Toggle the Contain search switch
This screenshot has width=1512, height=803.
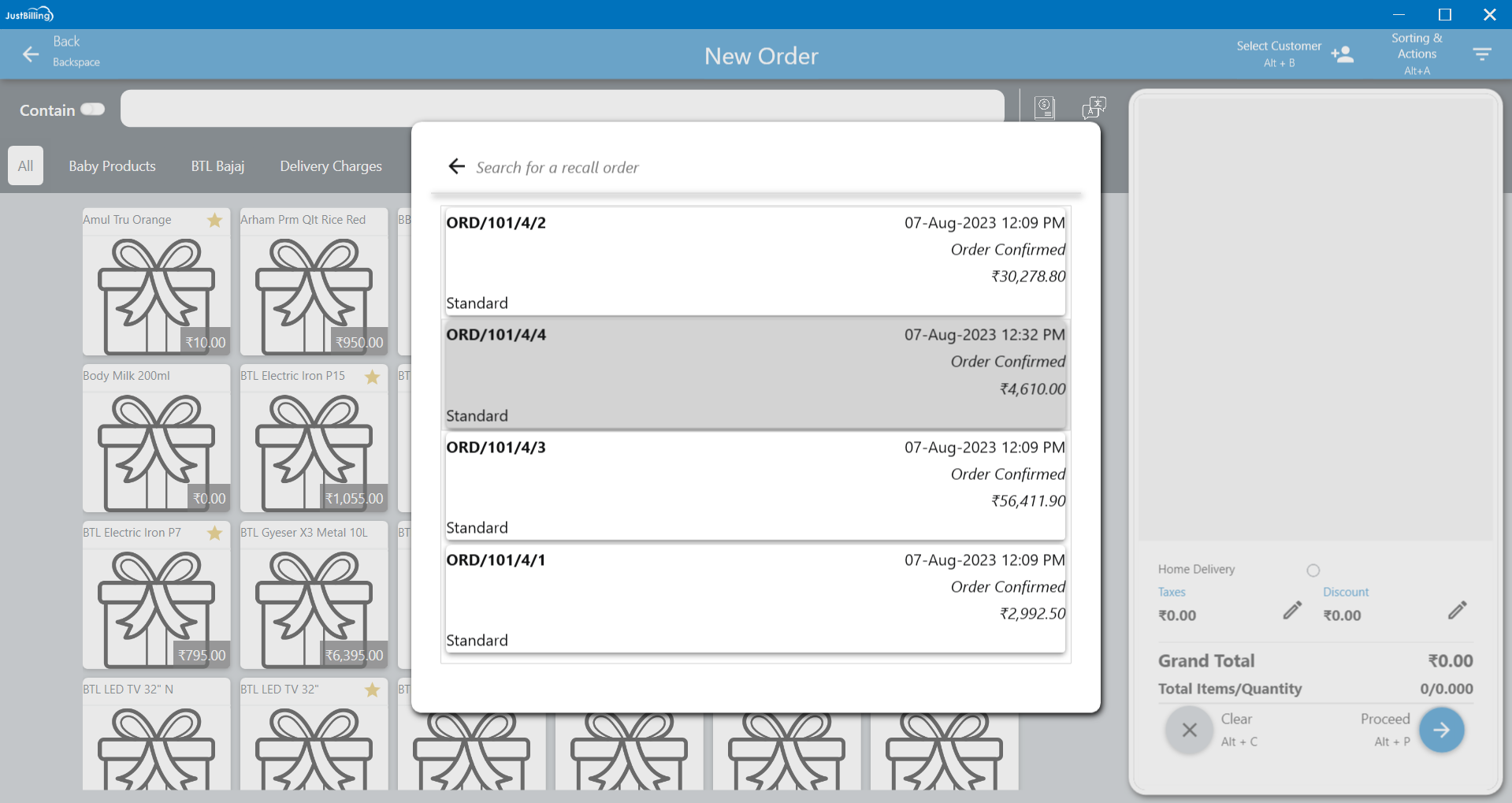point(93,110)
